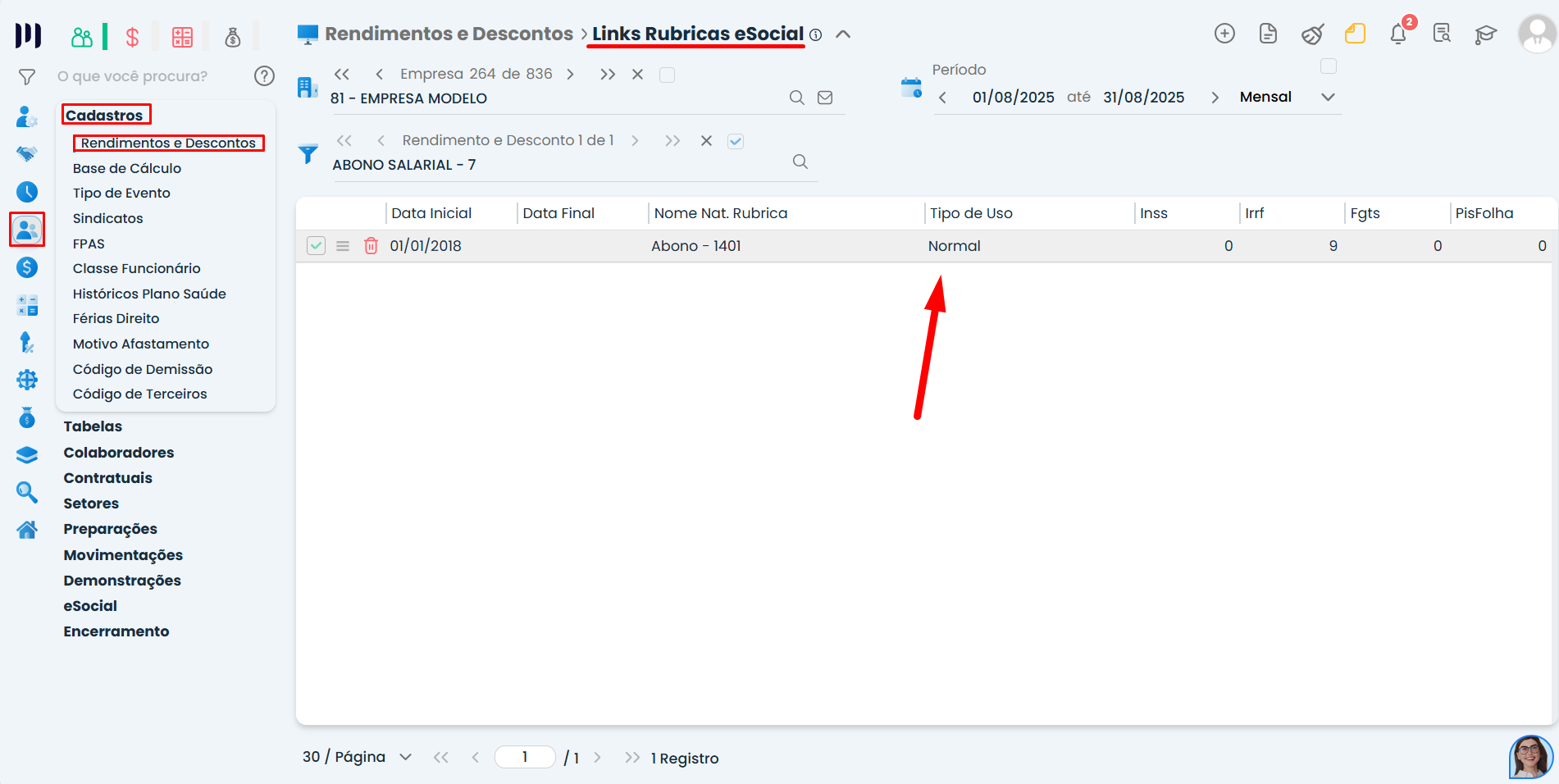
Task: Go to next company with single arrow
Action: pyautogui.click(x=570, y=75)
